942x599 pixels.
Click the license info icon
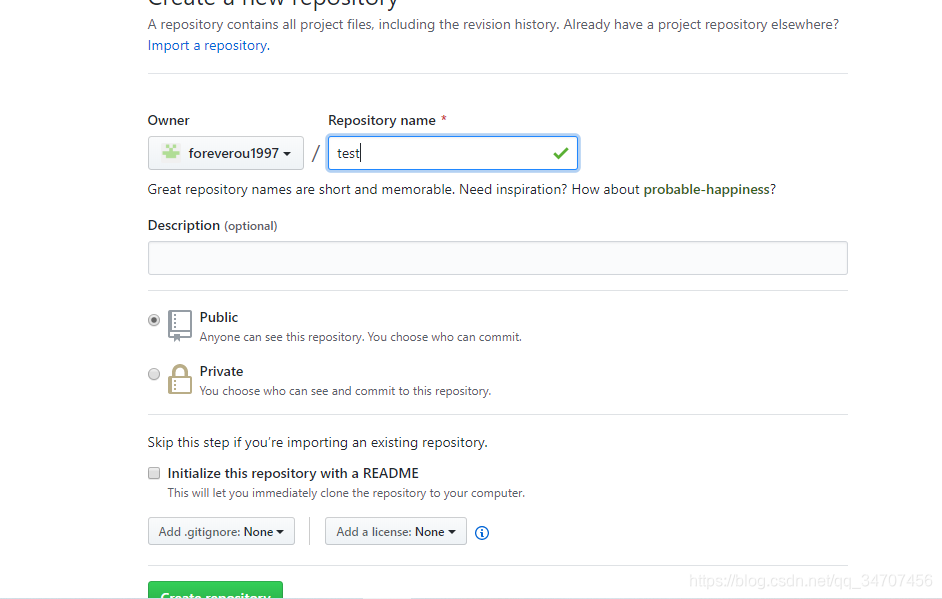point(482,533)
